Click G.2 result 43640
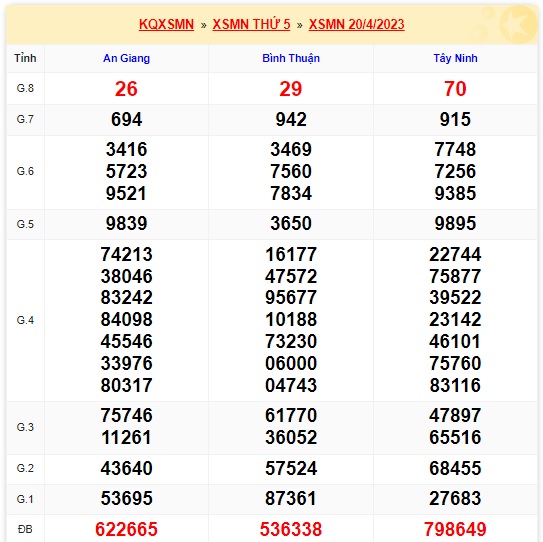The width and height of the screenshot is (543, 542). tap(126, 468)
